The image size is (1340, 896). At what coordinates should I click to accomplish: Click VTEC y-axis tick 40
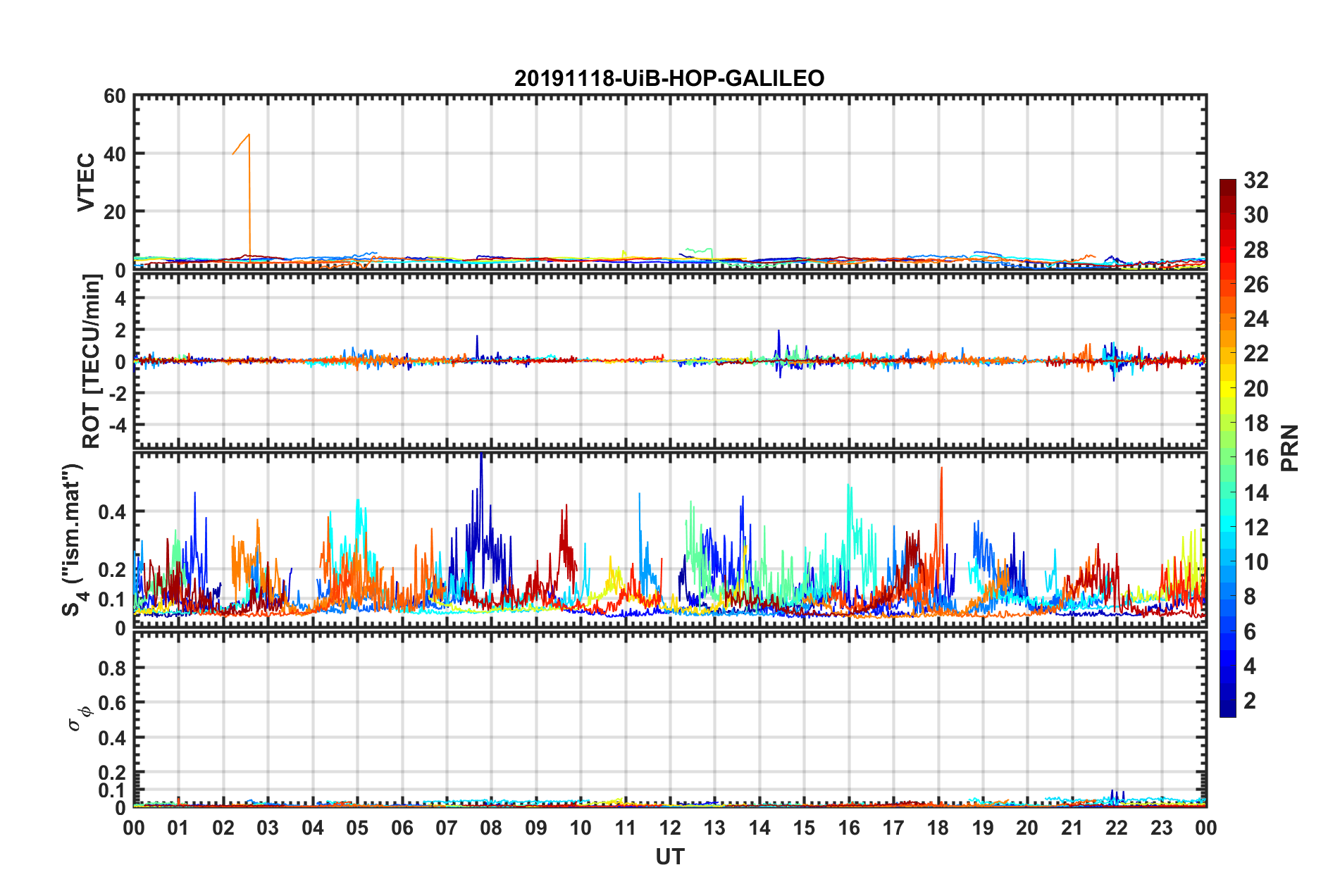[115, 154]
